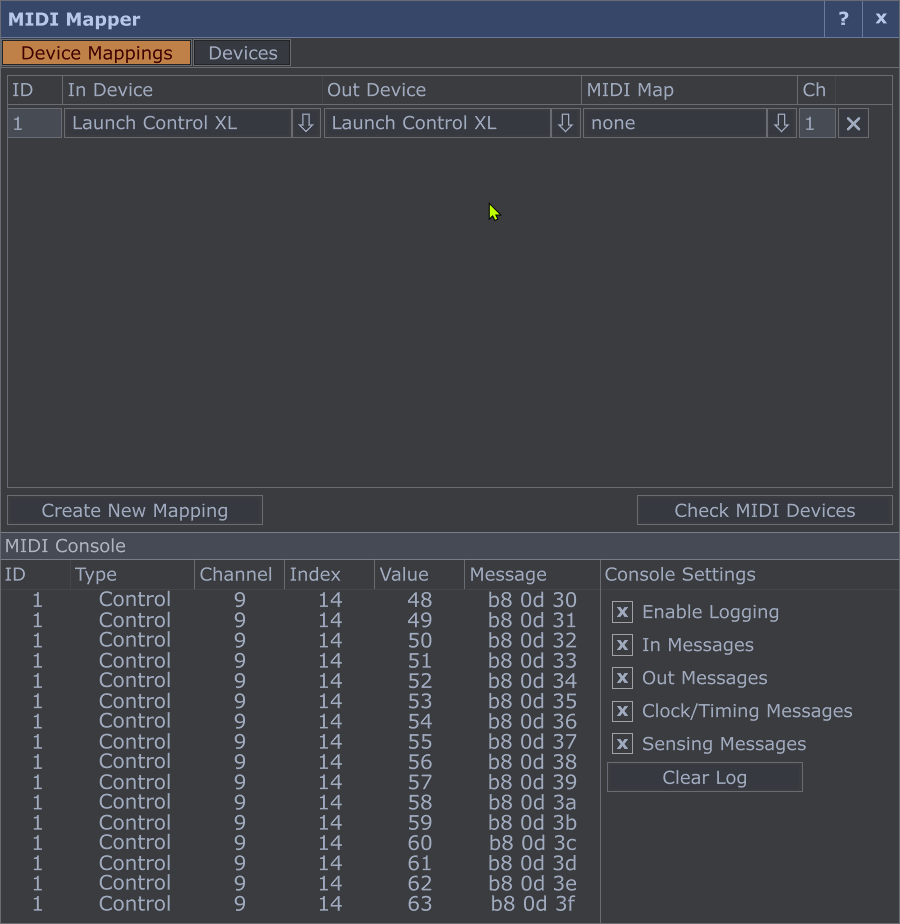
Task: Delete mapping row with the X icon
Action: (x=853, y=124)
